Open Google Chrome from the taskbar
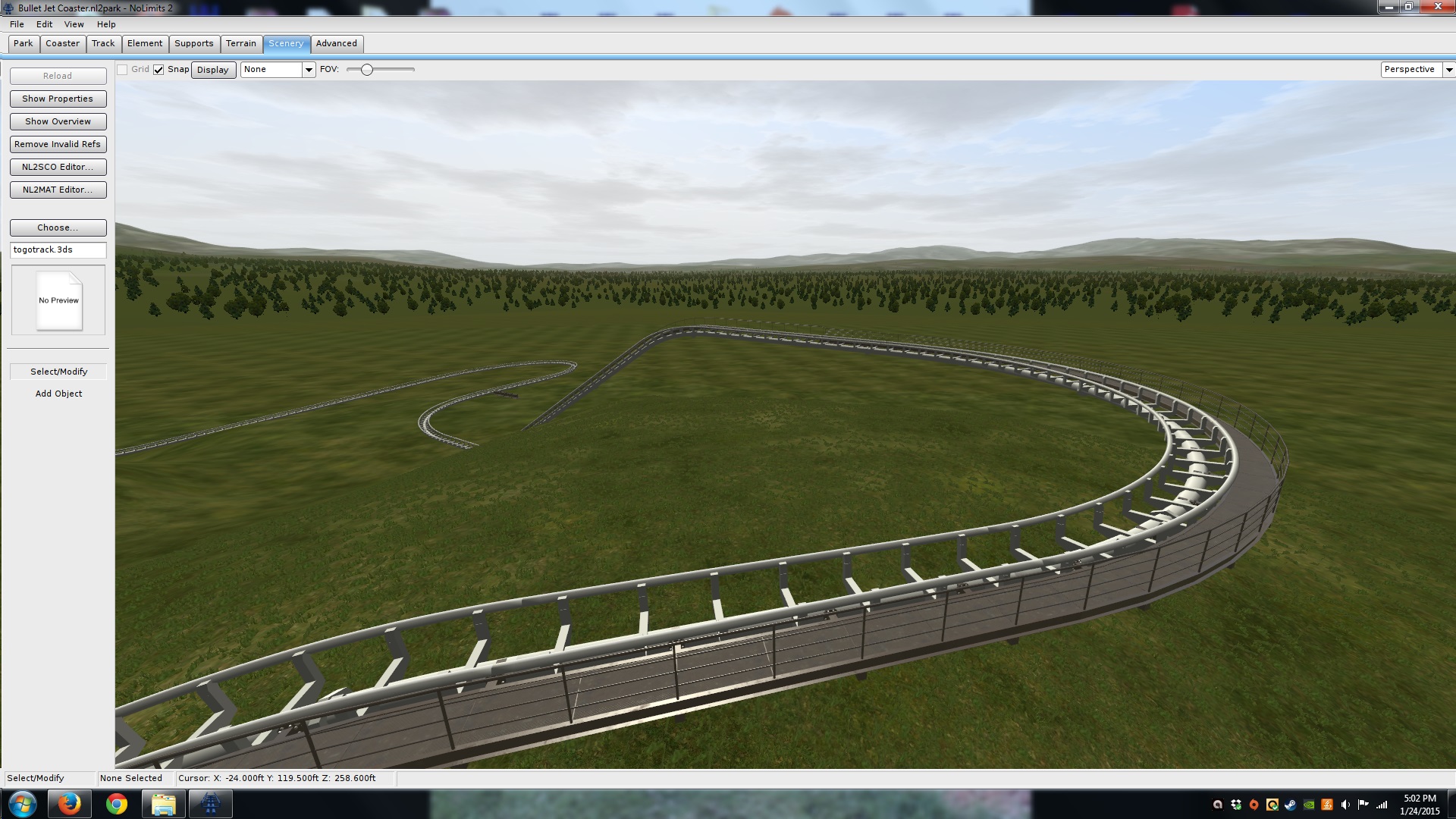1456x819 pixels. (x=117, y=804)
